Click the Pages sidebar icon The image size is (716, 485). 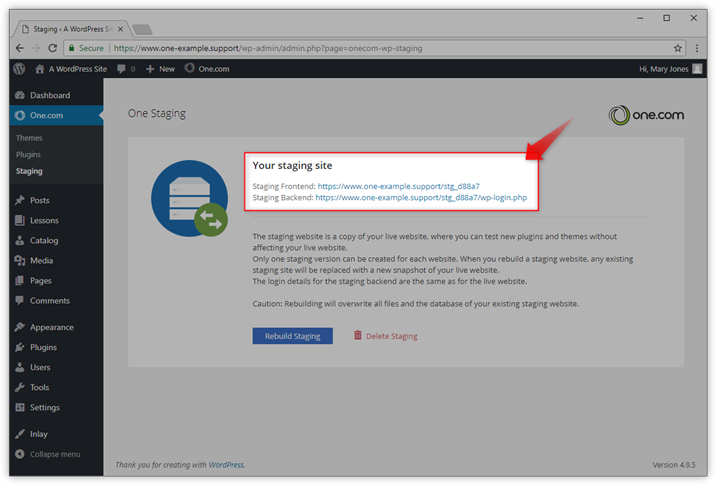pos(20,281)
